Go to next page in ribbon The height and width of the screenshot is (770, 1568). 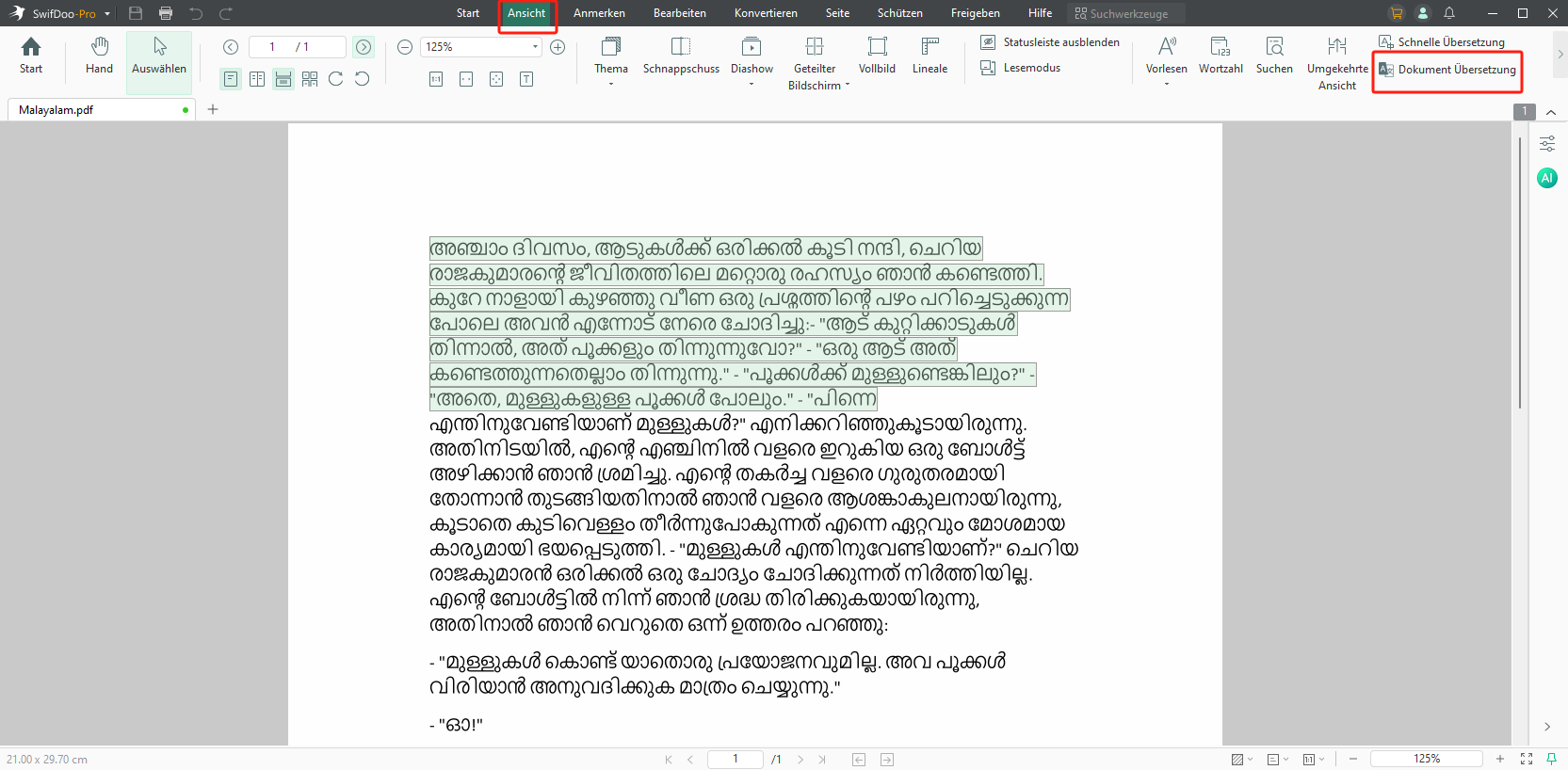(364, 47)
